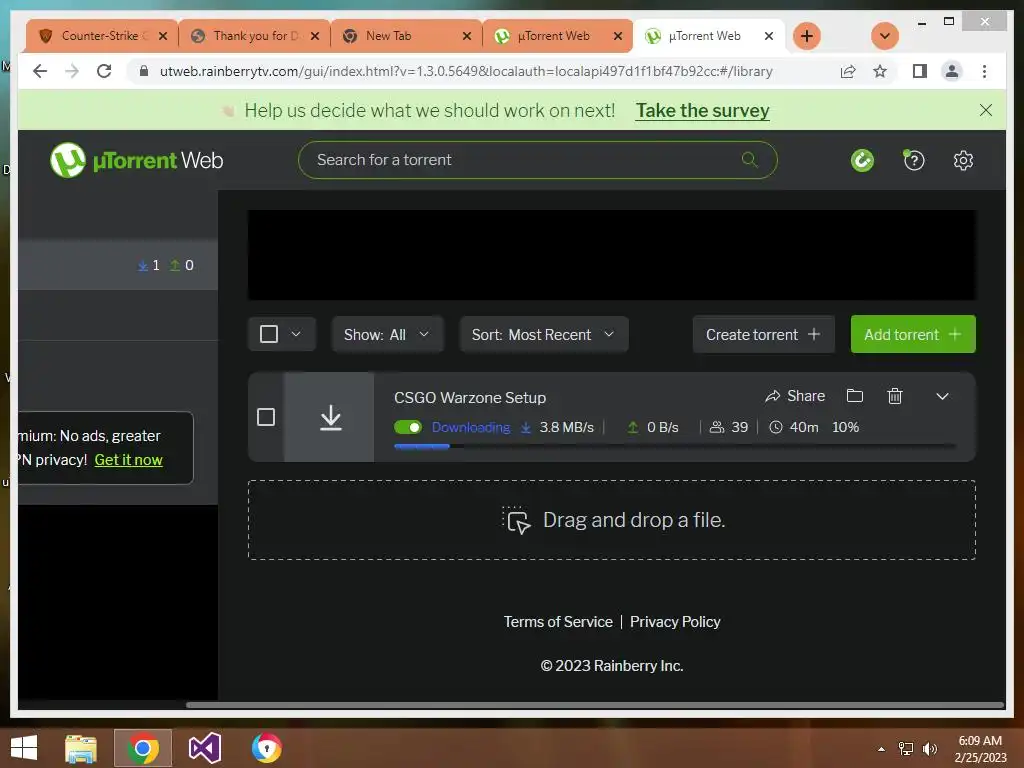The height and width of the screenshot is (768, 1024).
Task: Click the volume speaker tray icon
Action: click(x=930, y=748)
